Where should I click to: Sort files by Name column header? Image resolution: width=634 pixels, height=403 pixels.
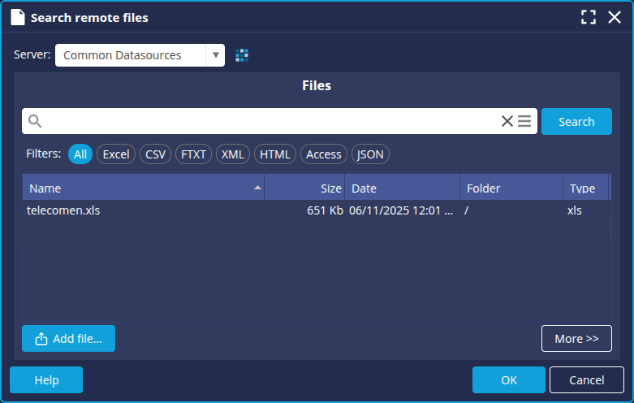[x=140, y=188]
